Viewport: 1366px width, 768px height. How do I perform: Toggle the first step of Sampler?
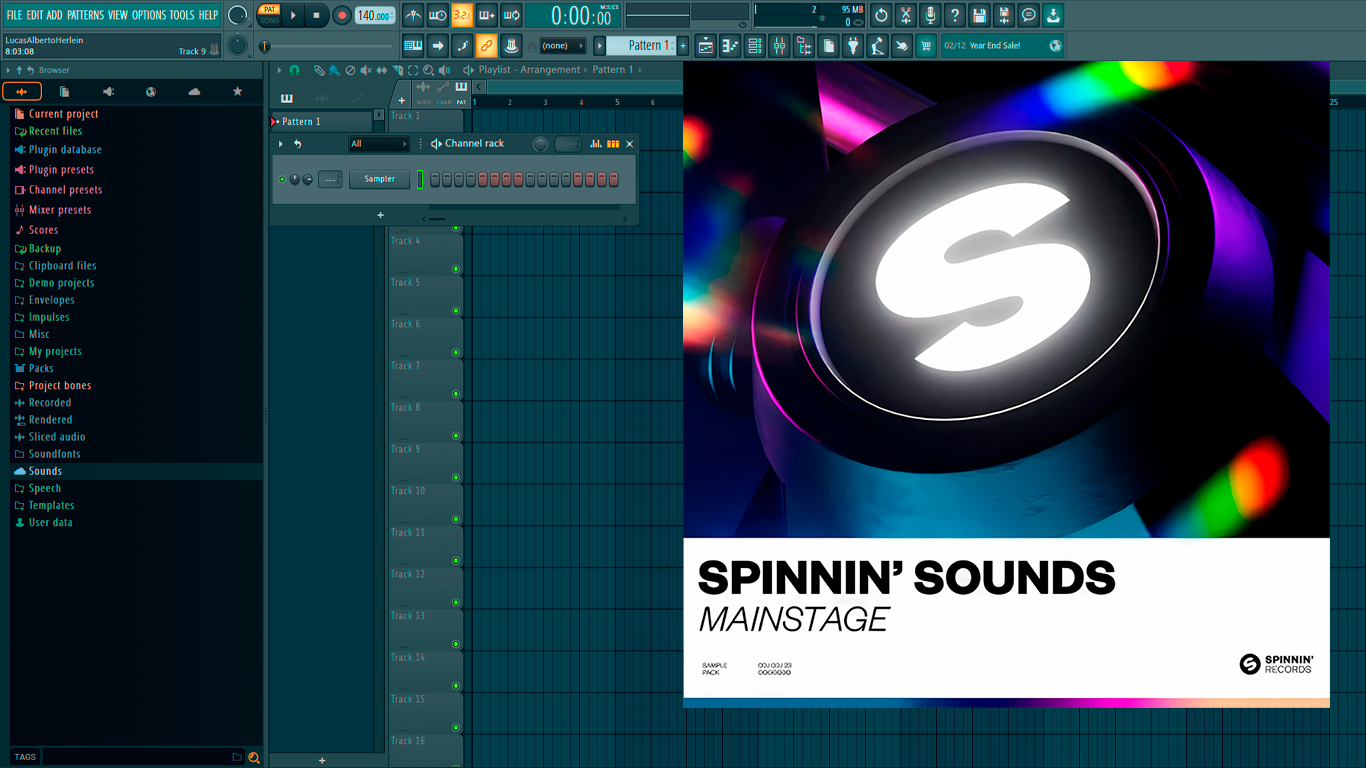pyautogui.click(x=435, y=179)
